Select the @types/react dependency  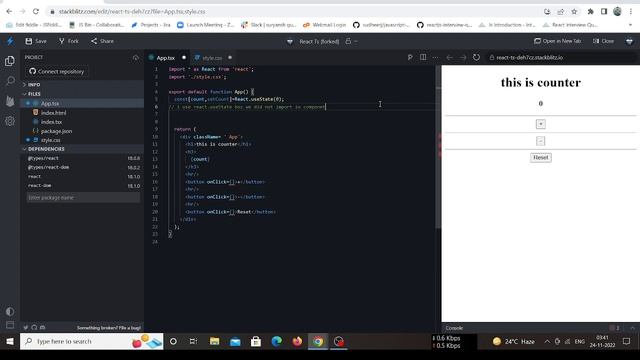[x=83, y=158]
